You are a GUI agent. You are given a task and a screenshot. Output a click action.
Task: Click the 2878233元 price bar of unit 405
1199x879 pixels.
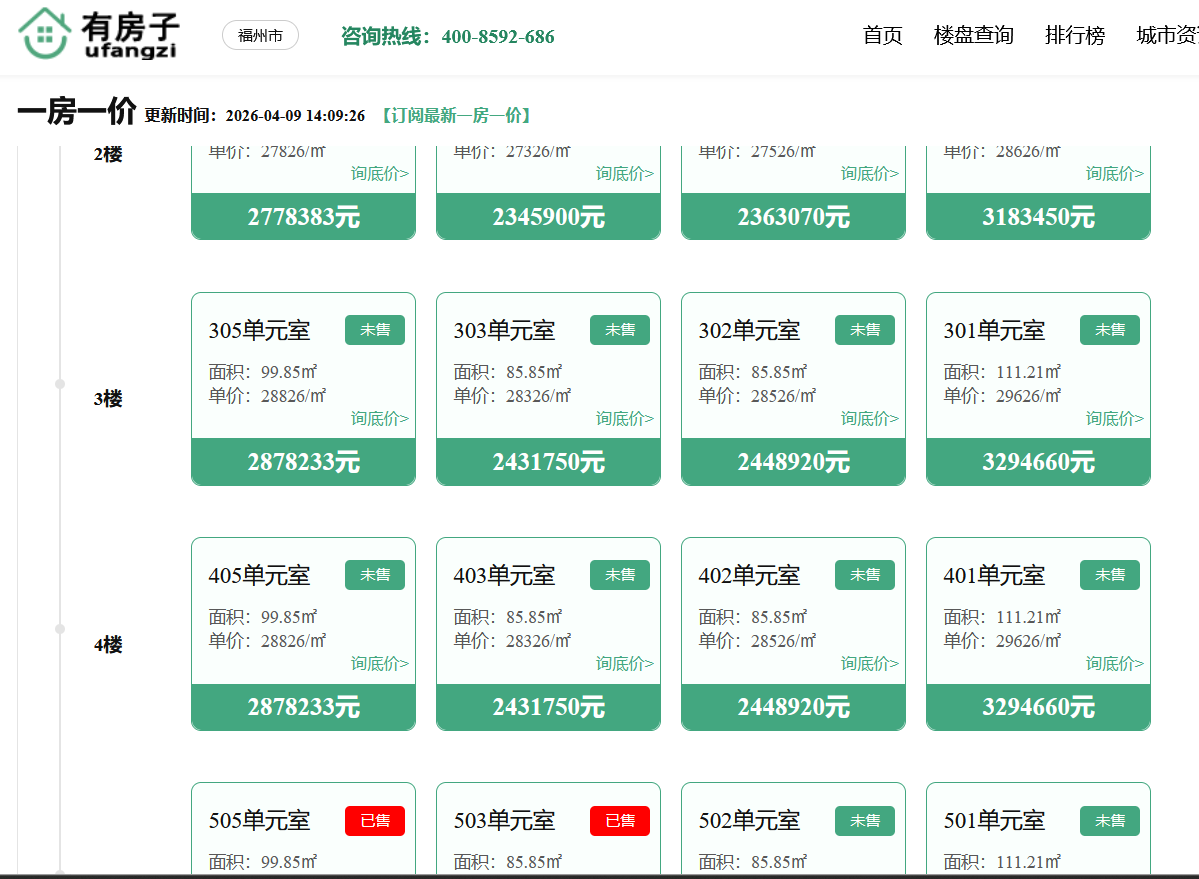303,707
